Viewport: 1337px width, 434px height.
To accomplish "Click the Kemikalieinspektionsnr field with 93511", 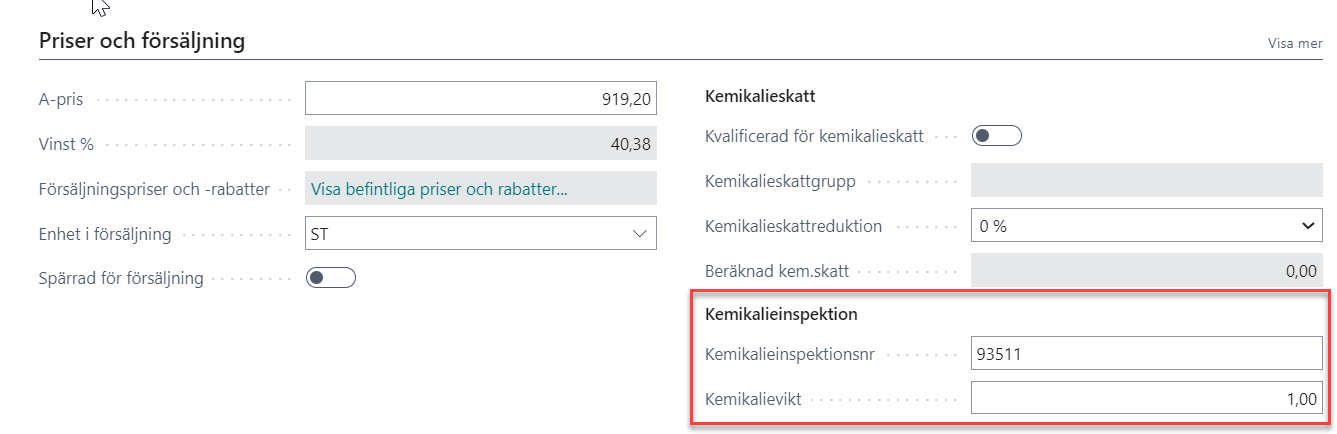I will tap(1147, 354).
